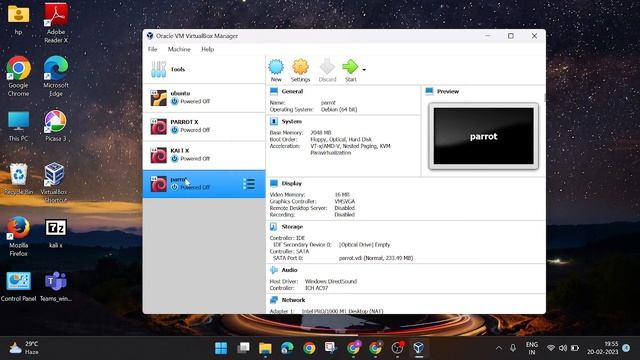Click the Windows Start button in taskbar

click(x=221, y=348)
